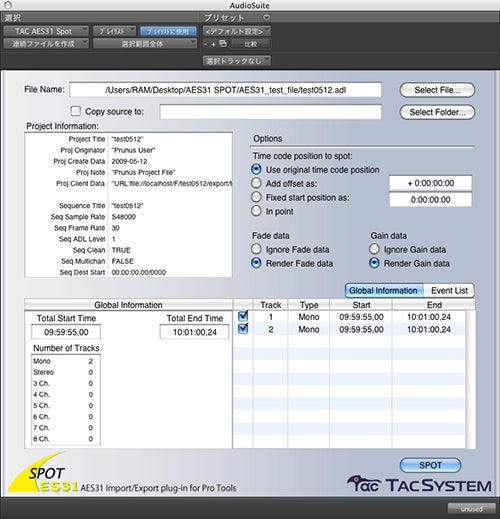Click the Type column header
The height and width of the screenshot is (519, 500).
tap(309, 305)
